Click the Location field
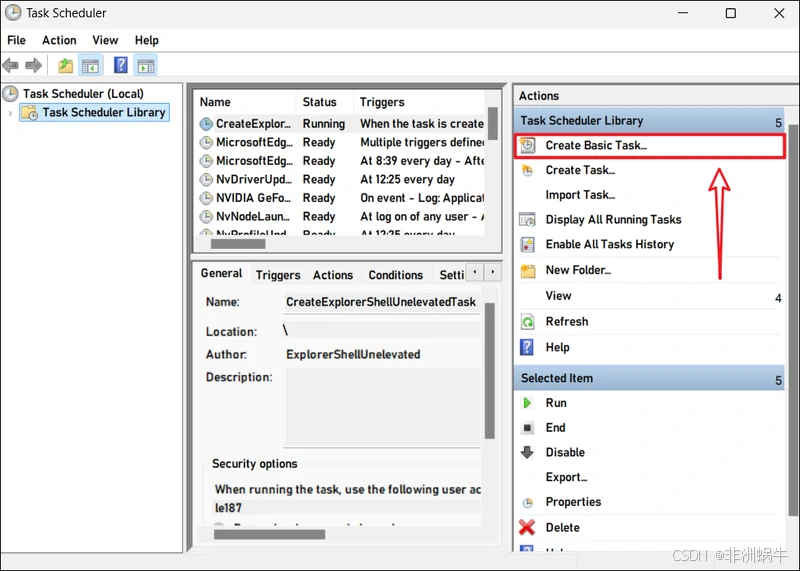Image resolution: width=800 pixels, height=571 pixels. pyautogui.click(x=381, y=331)
